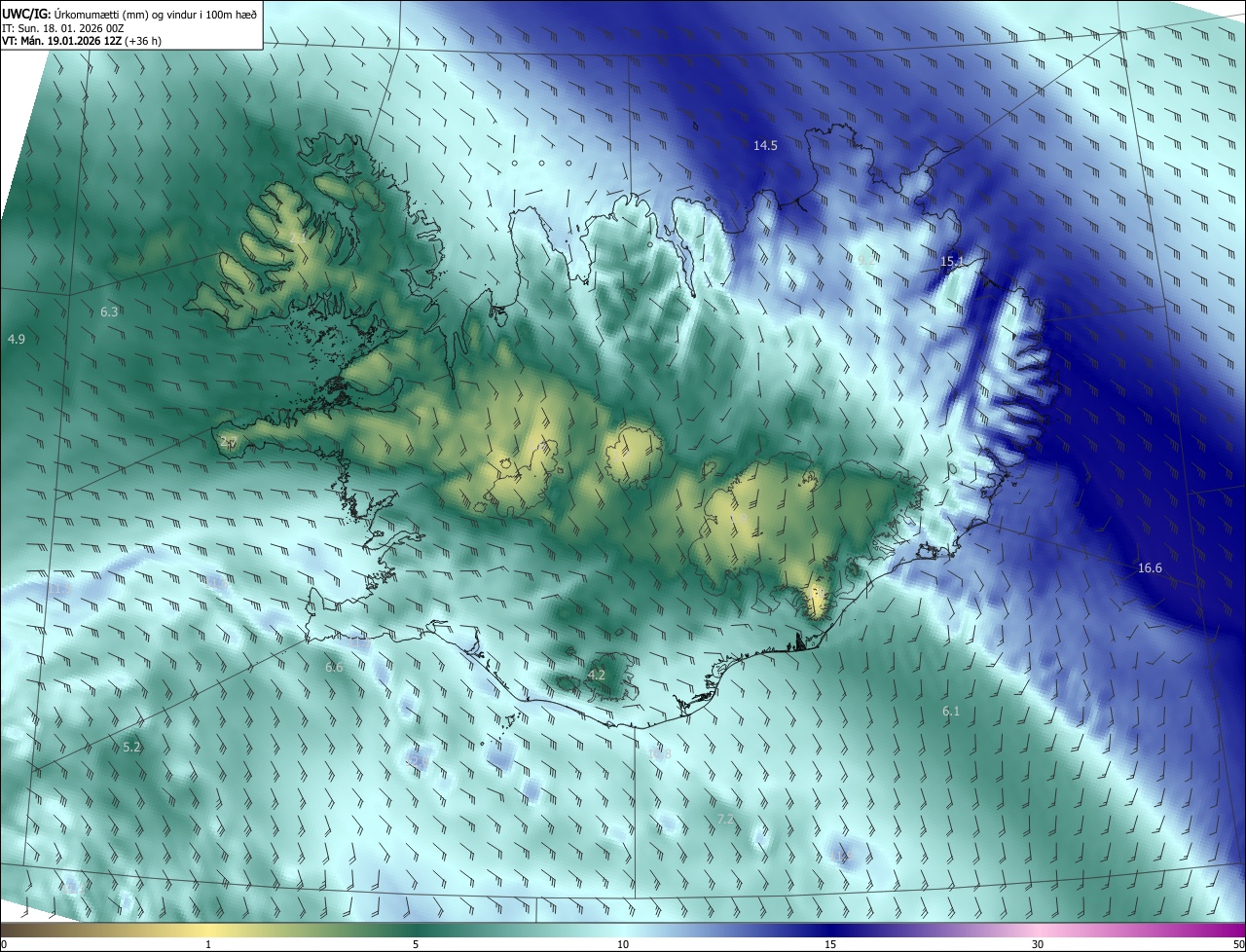Click the 5 tick label on the colorbar
The image size is (1246, 952).
[416, 944]
